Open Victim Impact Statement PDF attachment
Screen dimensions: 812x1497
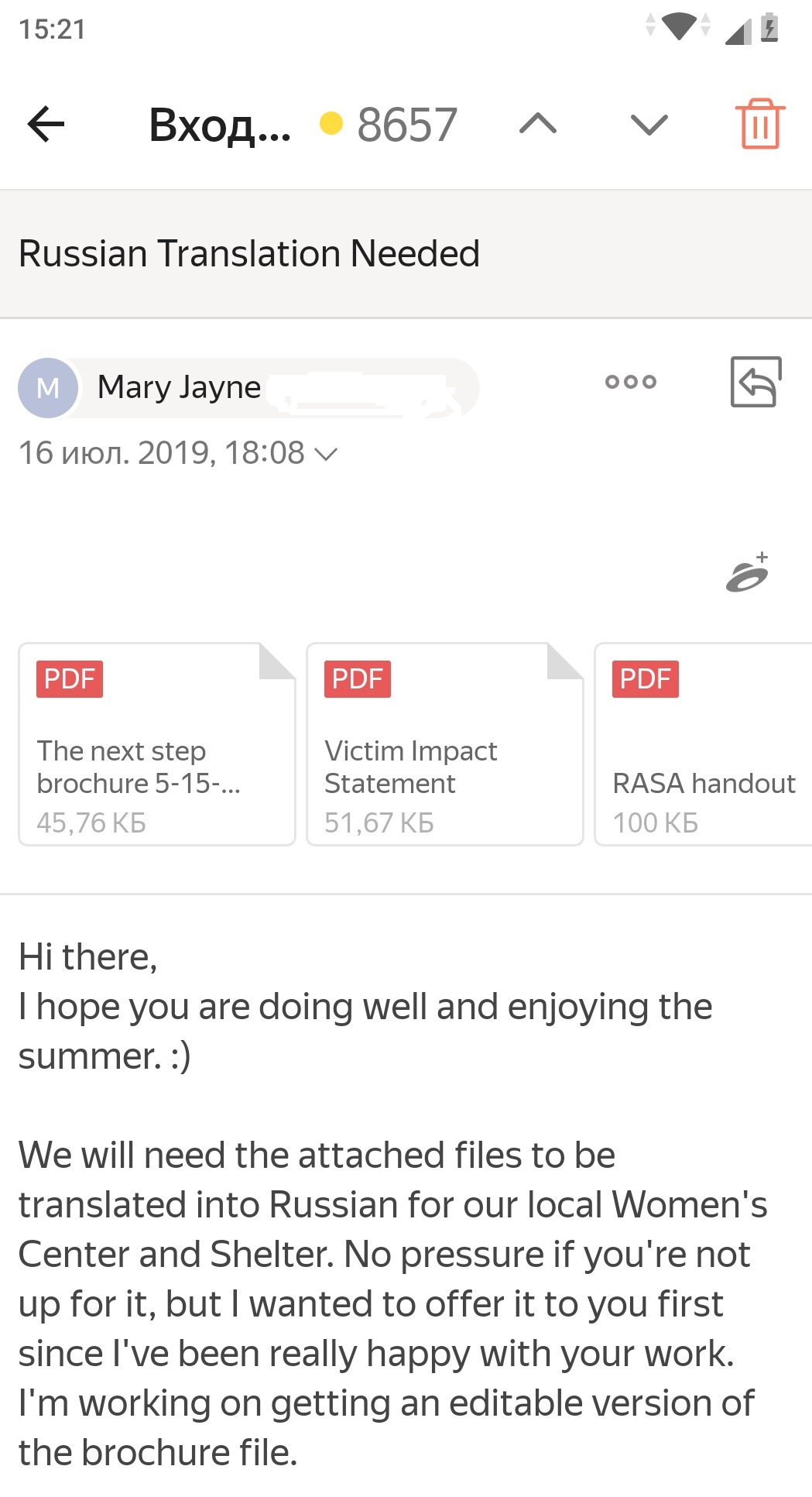(x=445, y=744)
